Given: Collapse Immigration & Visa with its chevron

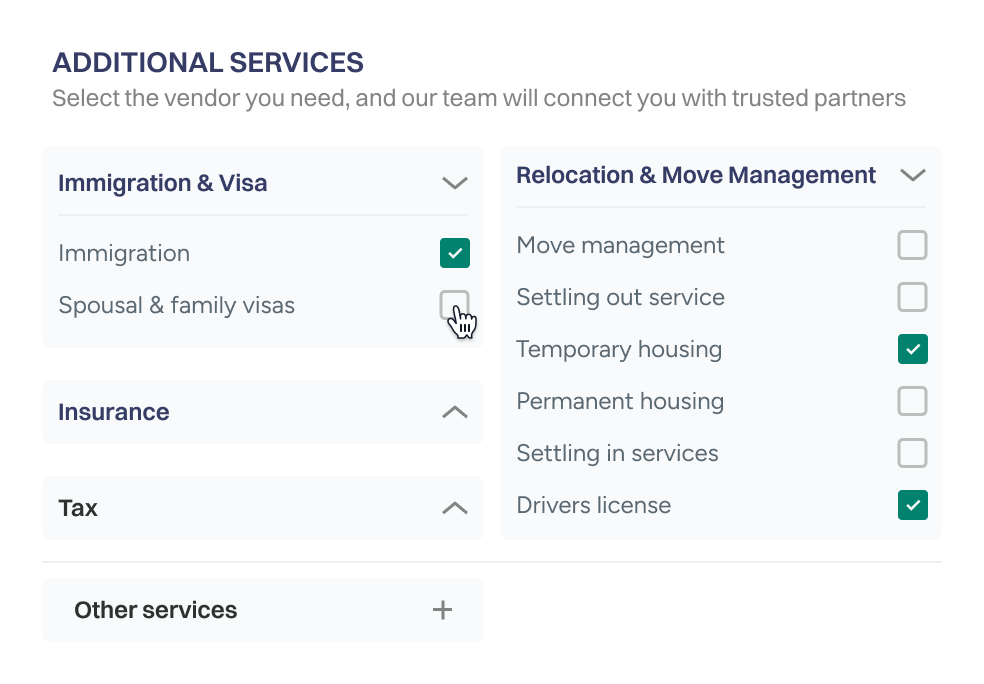Looking at the screenshot, I should click(x=455, y=183).
